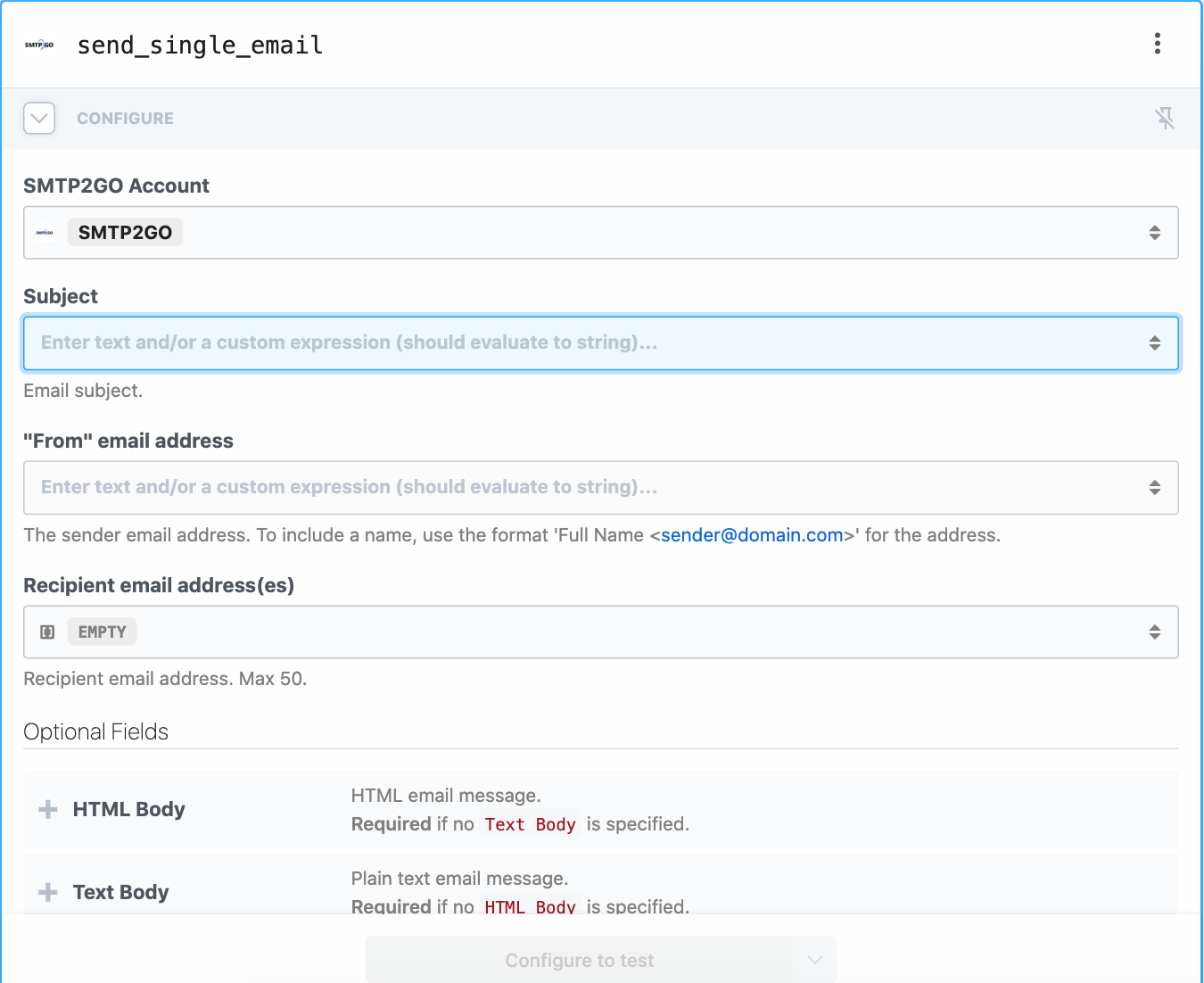Click the send_single_email step title
This screenshot has height=983, width=1204.
click(x=200, y=45)
